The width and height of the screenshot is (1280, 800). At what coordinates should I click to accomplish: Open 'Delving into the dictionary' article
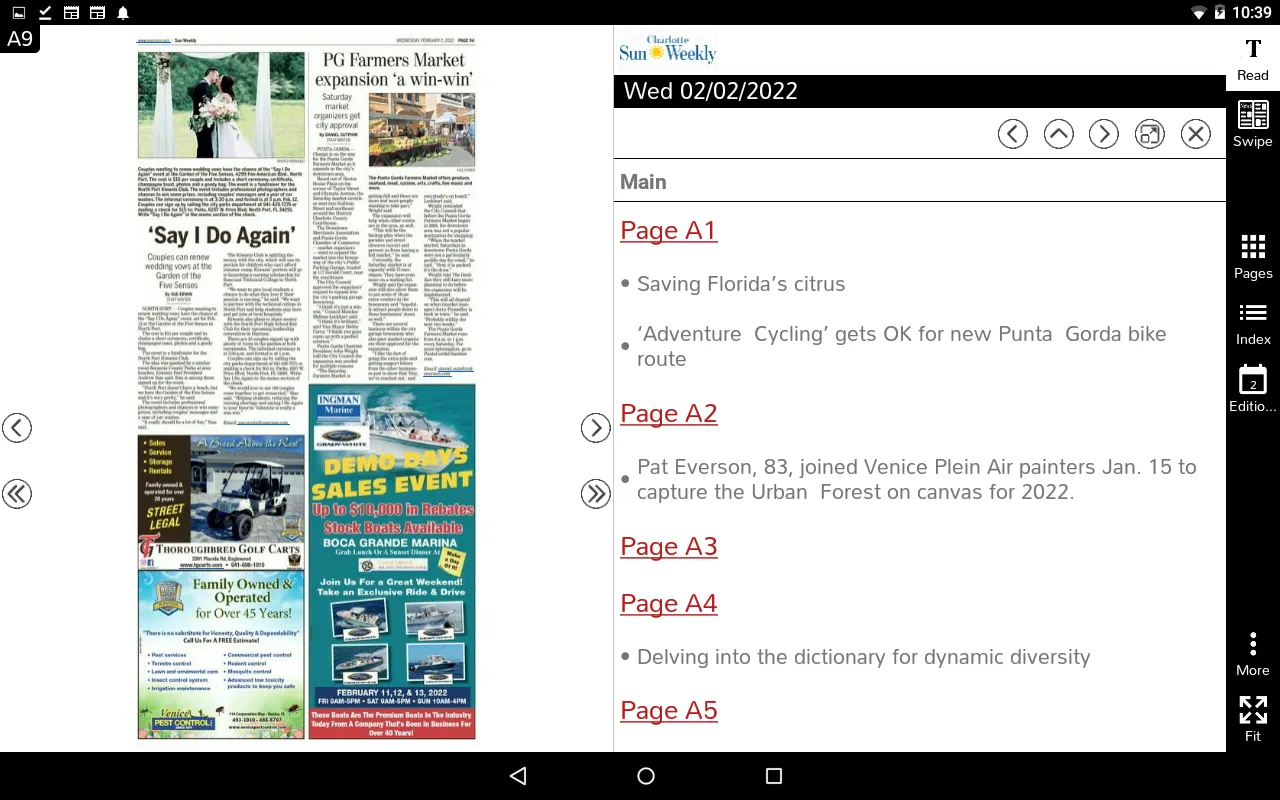[863, 657]
